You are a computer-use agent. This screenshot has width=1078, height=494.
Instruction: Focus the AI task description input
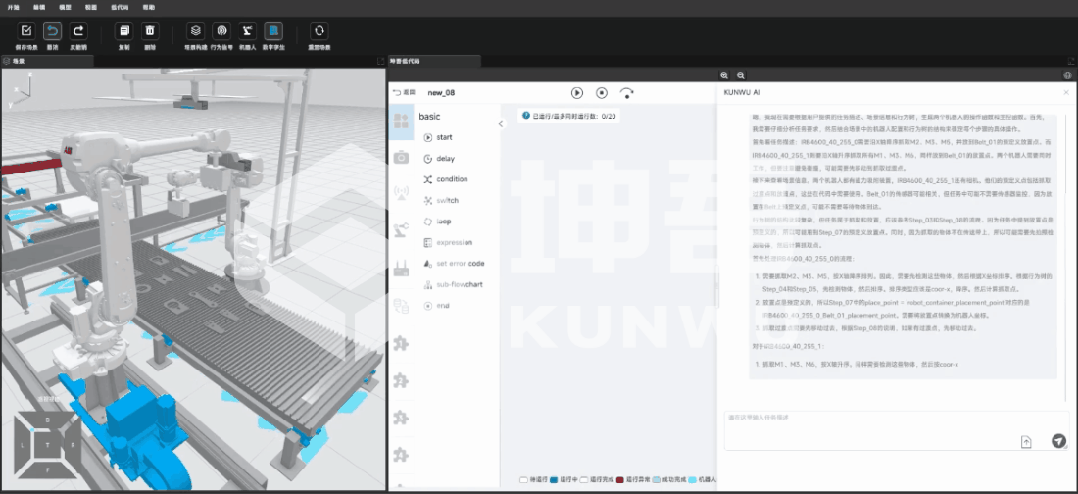[x=897, y=431]
